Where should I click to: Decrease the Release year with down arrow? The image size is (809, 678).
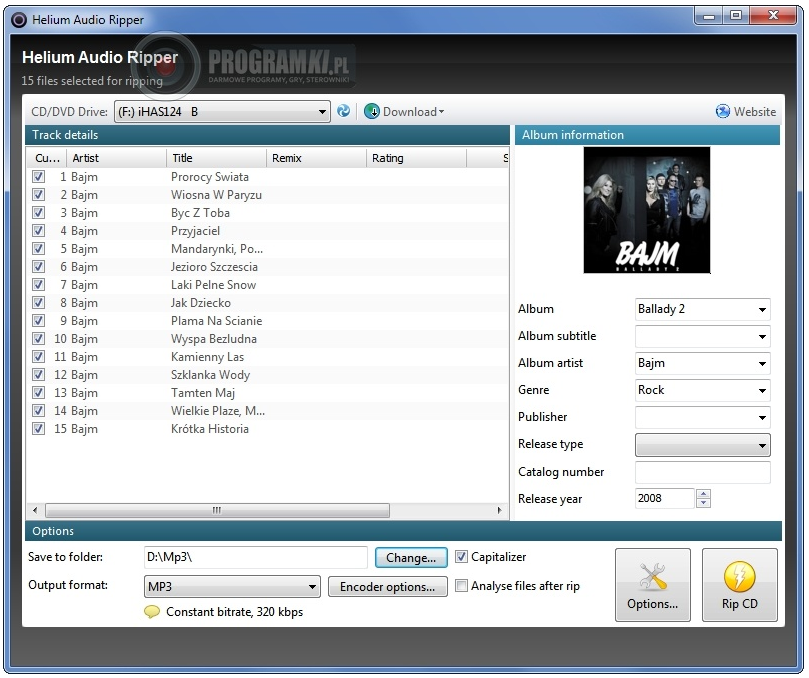pyautogui.click(x=703, y=503)
